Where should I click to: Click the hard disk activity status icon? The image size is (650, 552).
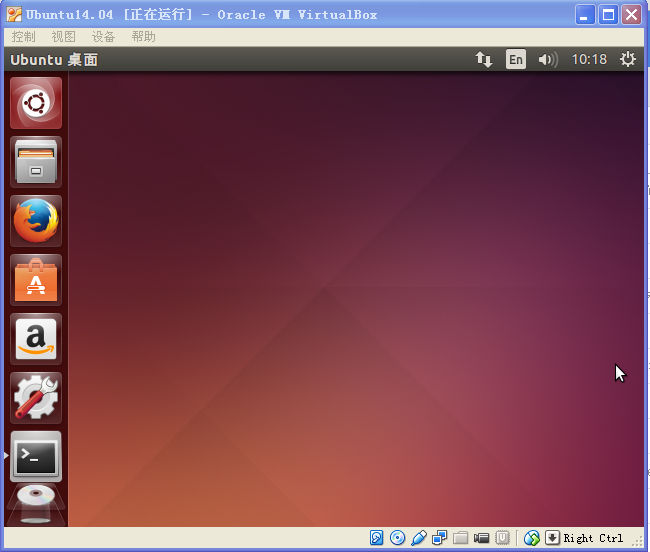click(x=376, y=538)
